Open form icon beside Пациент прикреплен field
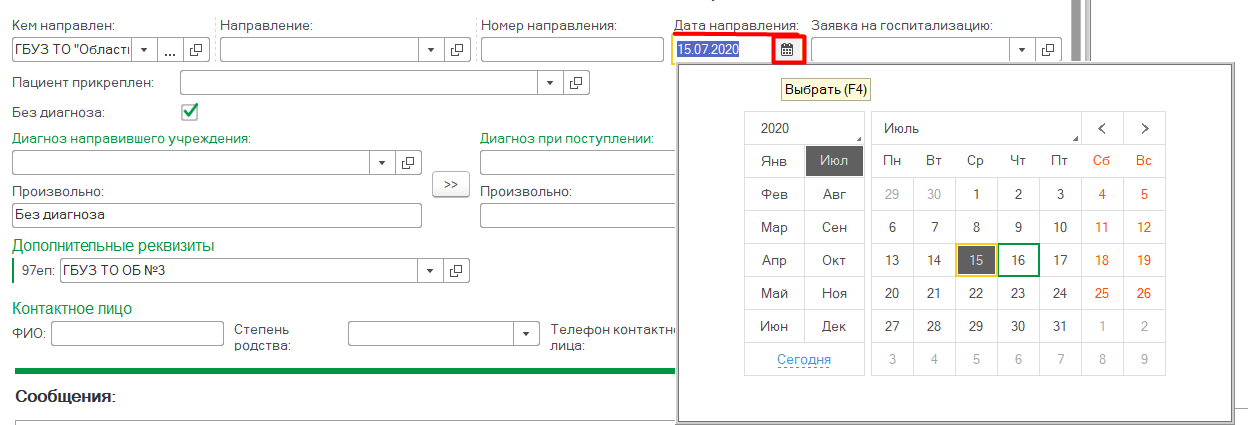 pyautogui.click(x=576, y=83)
